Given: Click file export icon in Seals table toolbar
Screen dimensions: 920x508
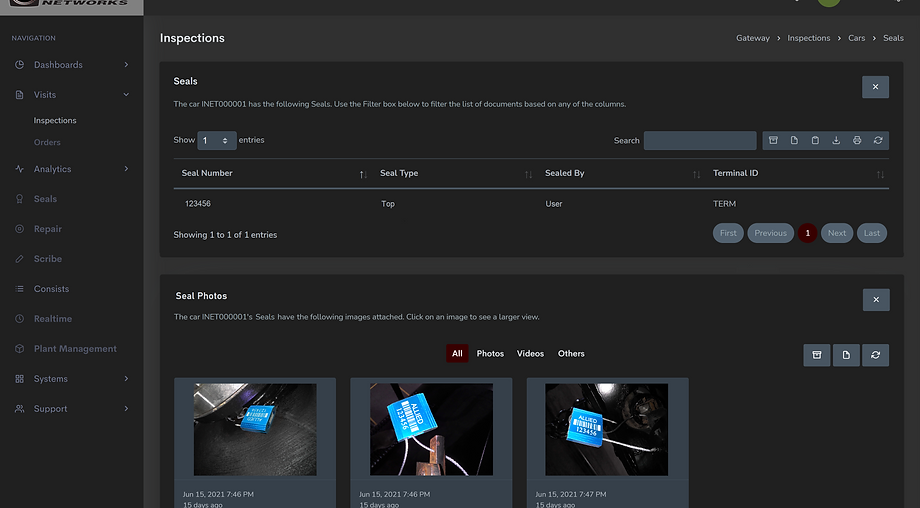Looking at the screenshot, I should [x=794, y=140].
